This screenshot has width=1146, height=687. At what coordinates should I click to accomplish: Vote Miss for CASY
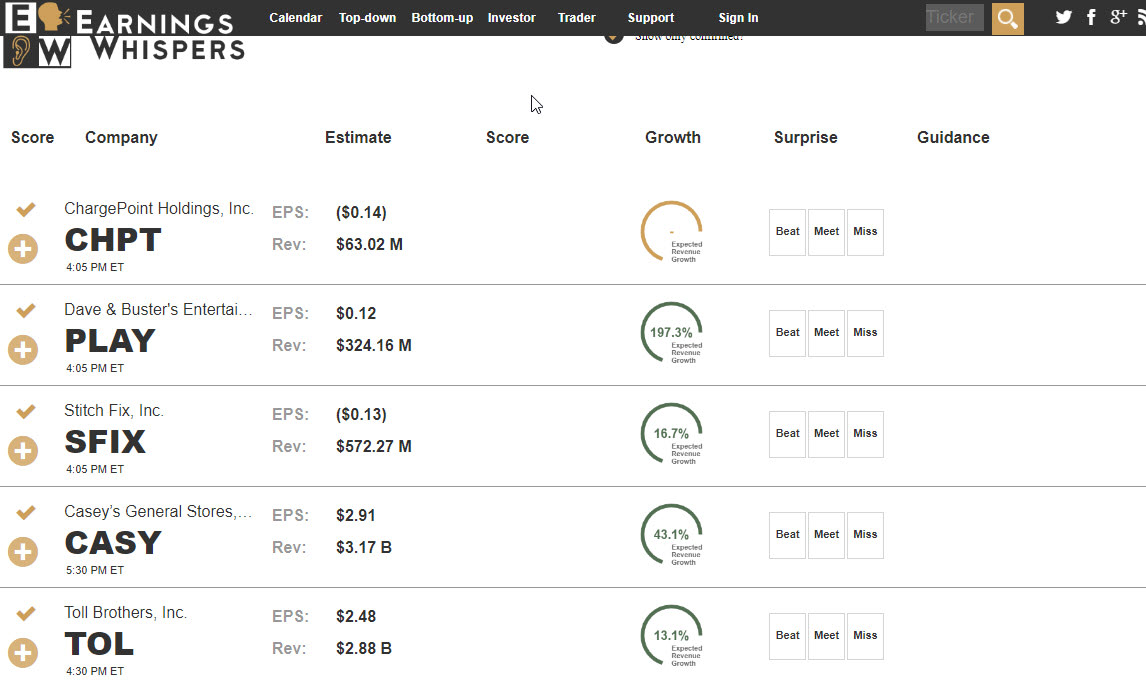[x=865, y=535]
